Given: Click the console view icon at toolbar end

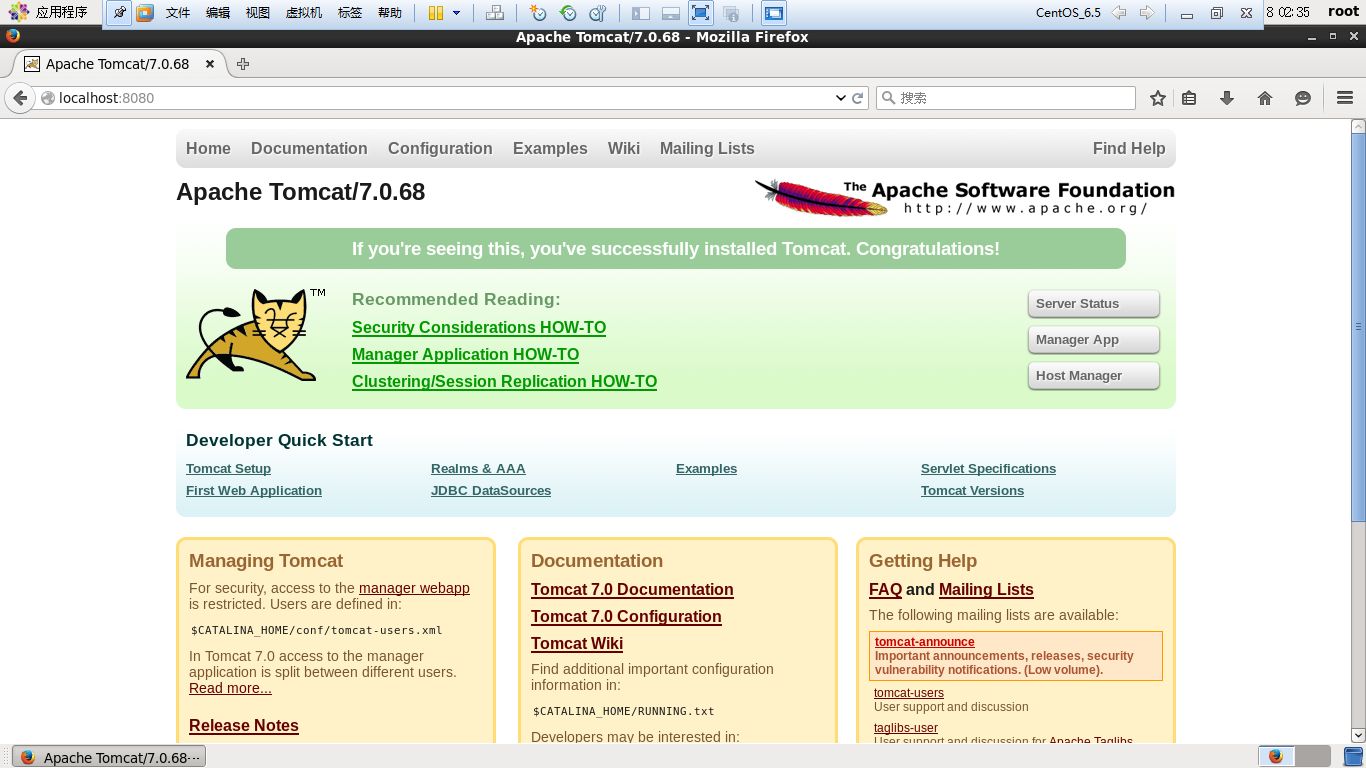Looking at the screenshot, I should coord(774,13).
